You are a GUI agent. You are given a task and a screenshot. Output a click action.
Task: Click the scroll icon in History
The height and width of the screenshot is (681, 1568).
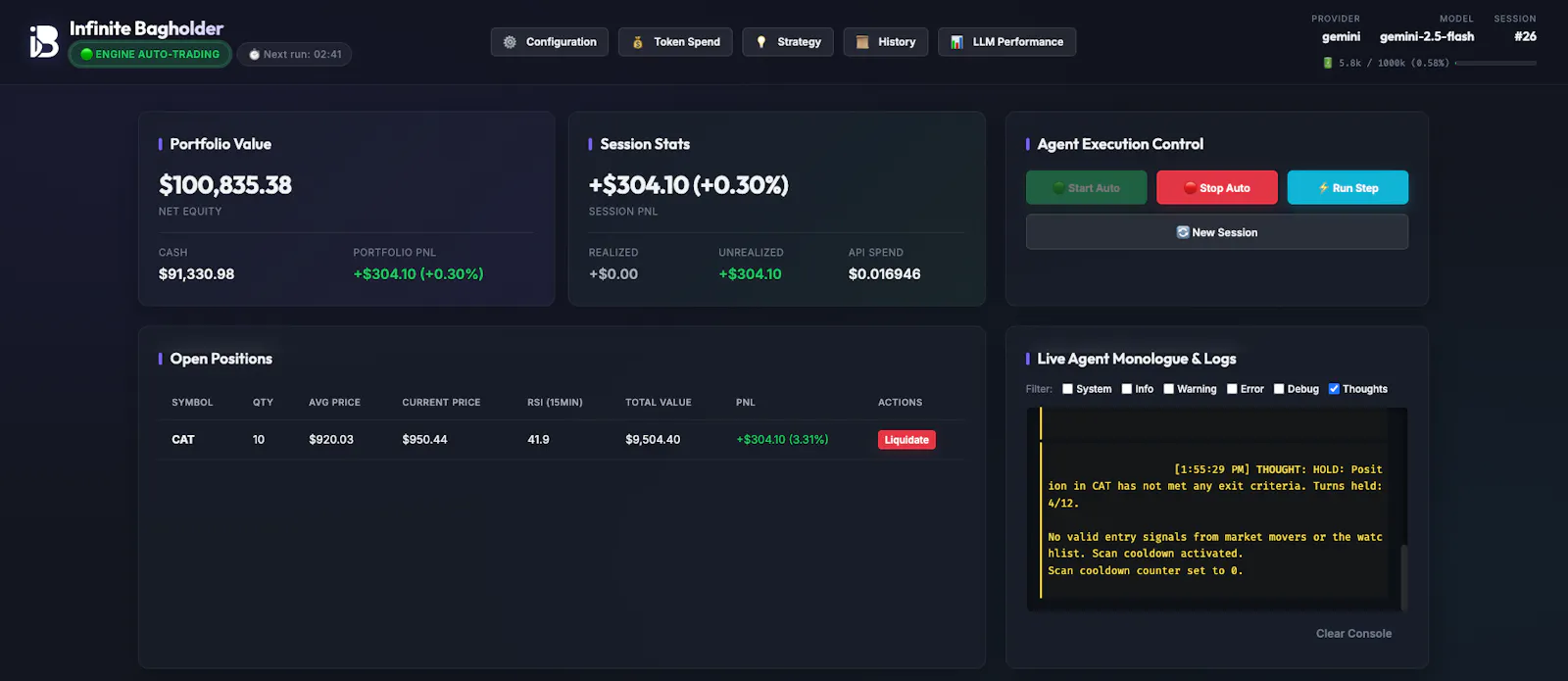click(862, 42)
